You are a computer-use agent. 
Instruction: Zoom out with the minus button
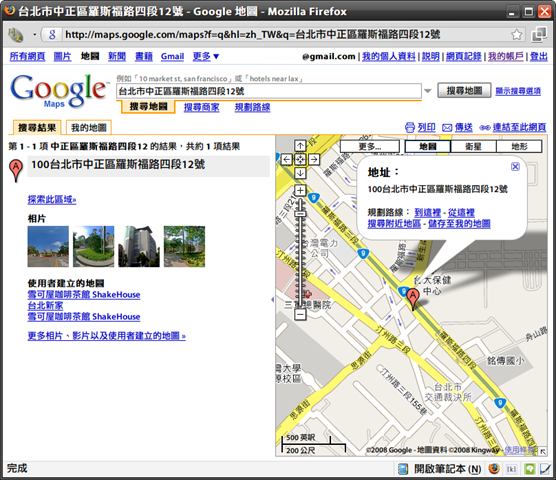click(300, 314)
